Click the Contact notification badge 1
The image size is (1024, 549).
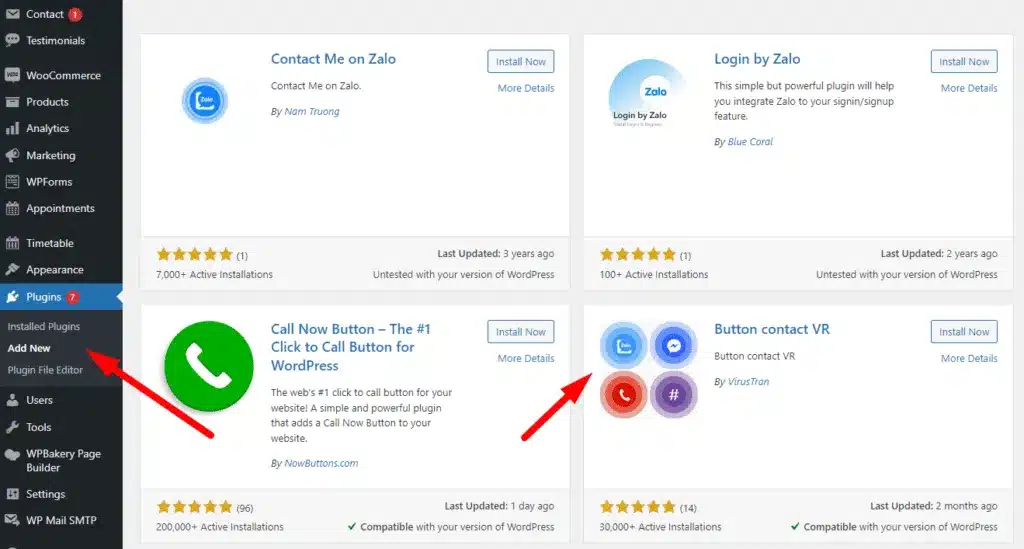click(75, 14)
